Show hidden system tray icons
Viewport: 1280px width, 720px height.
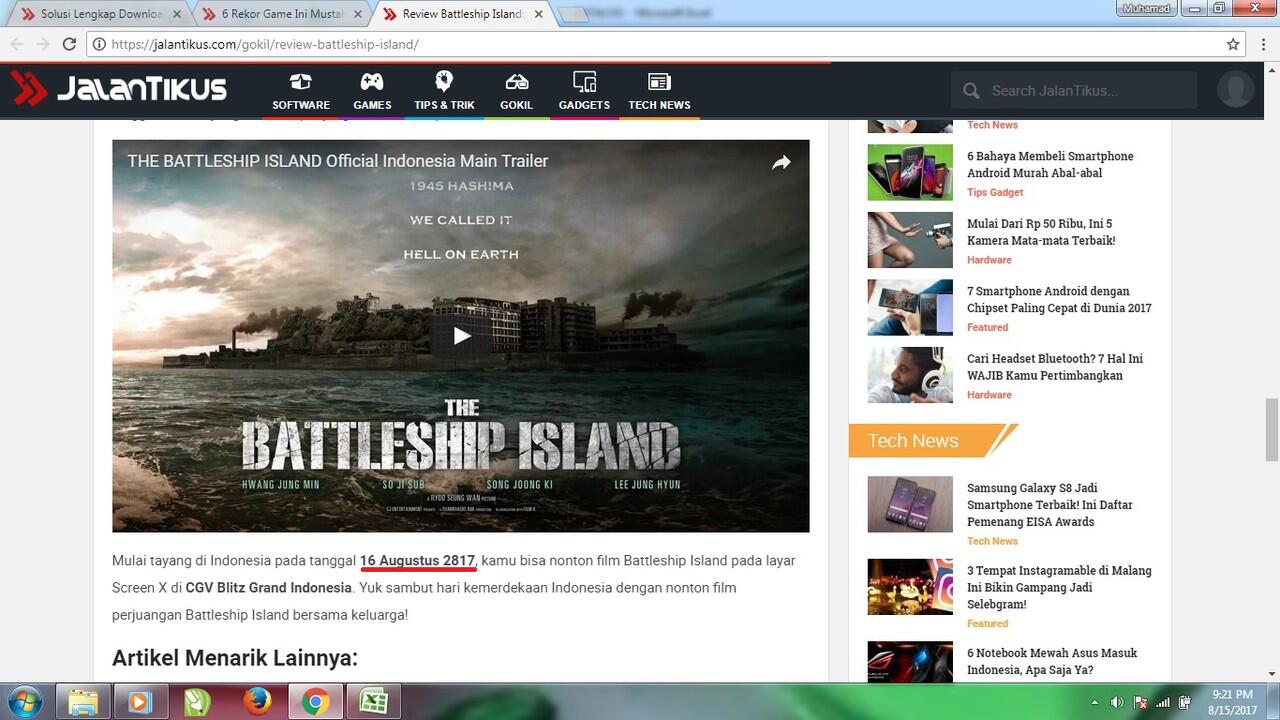(1095, 702)
